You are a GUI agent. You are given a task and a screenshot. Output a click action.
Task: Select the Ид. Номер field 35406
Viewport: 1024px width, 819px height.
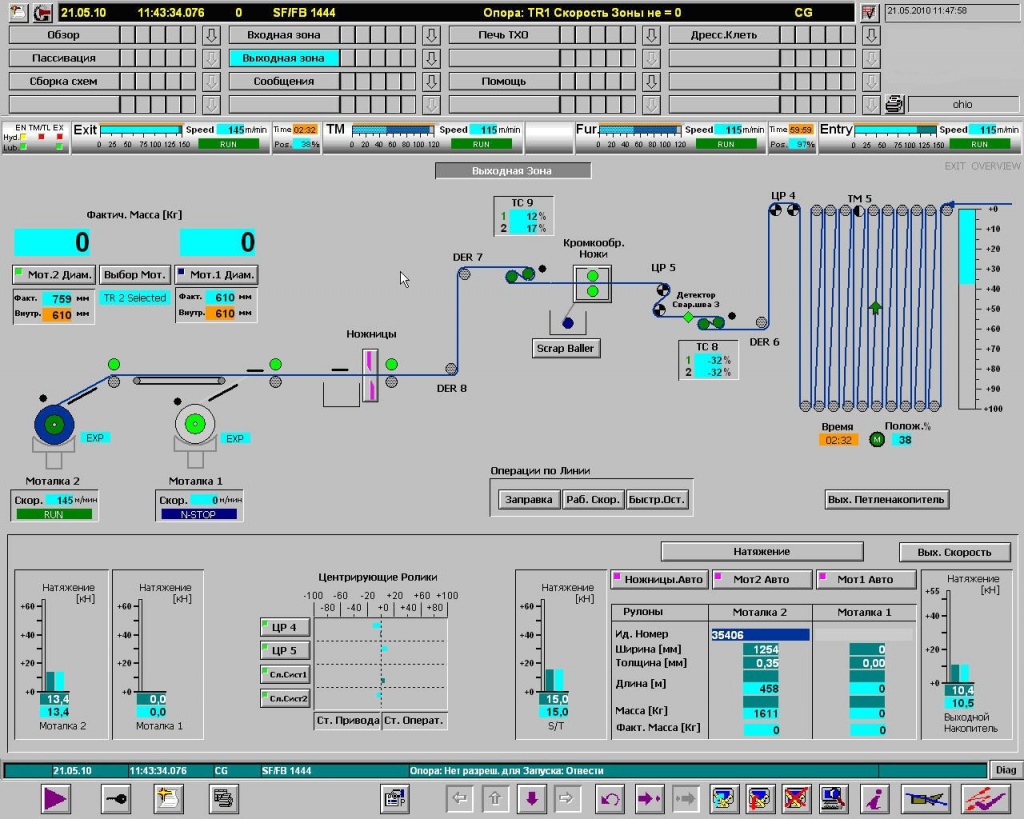click(x=759, y=634)
